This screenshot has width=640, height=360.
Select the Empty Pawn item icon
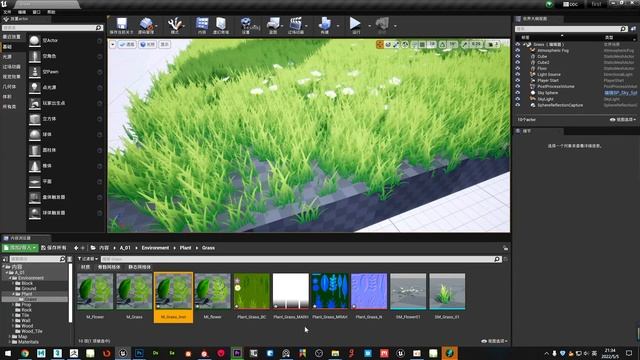pyautogui.click(x=35, y=72)
